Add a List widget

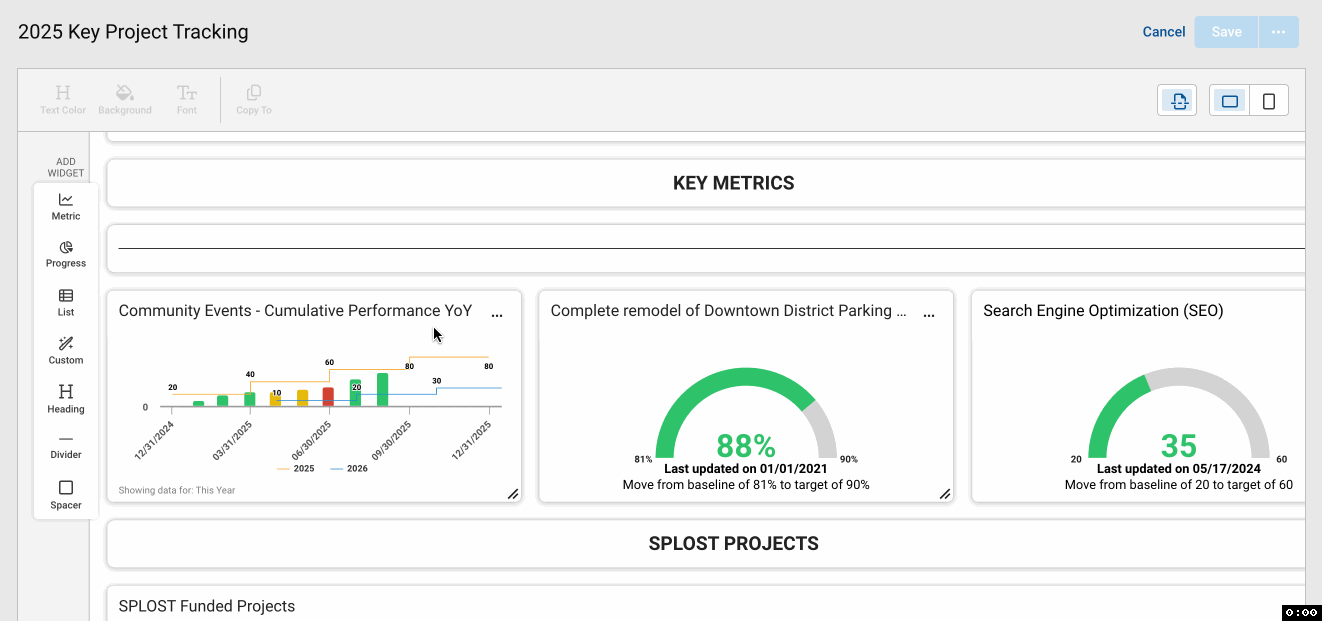66,303
